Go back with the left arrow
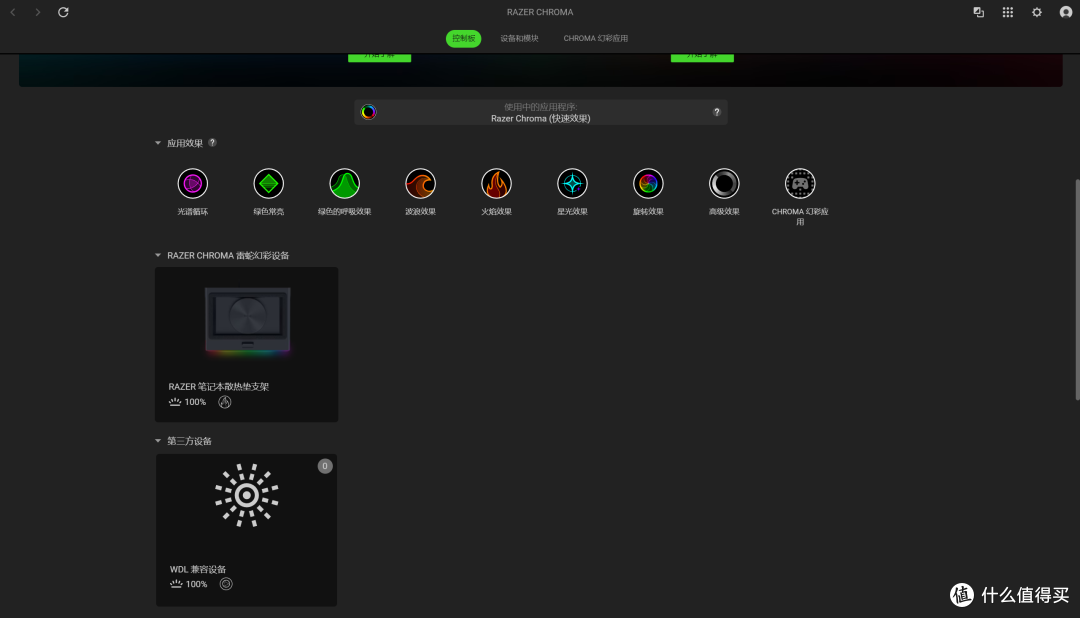This screenshot has width=1080, height=618. coord(13,12)
